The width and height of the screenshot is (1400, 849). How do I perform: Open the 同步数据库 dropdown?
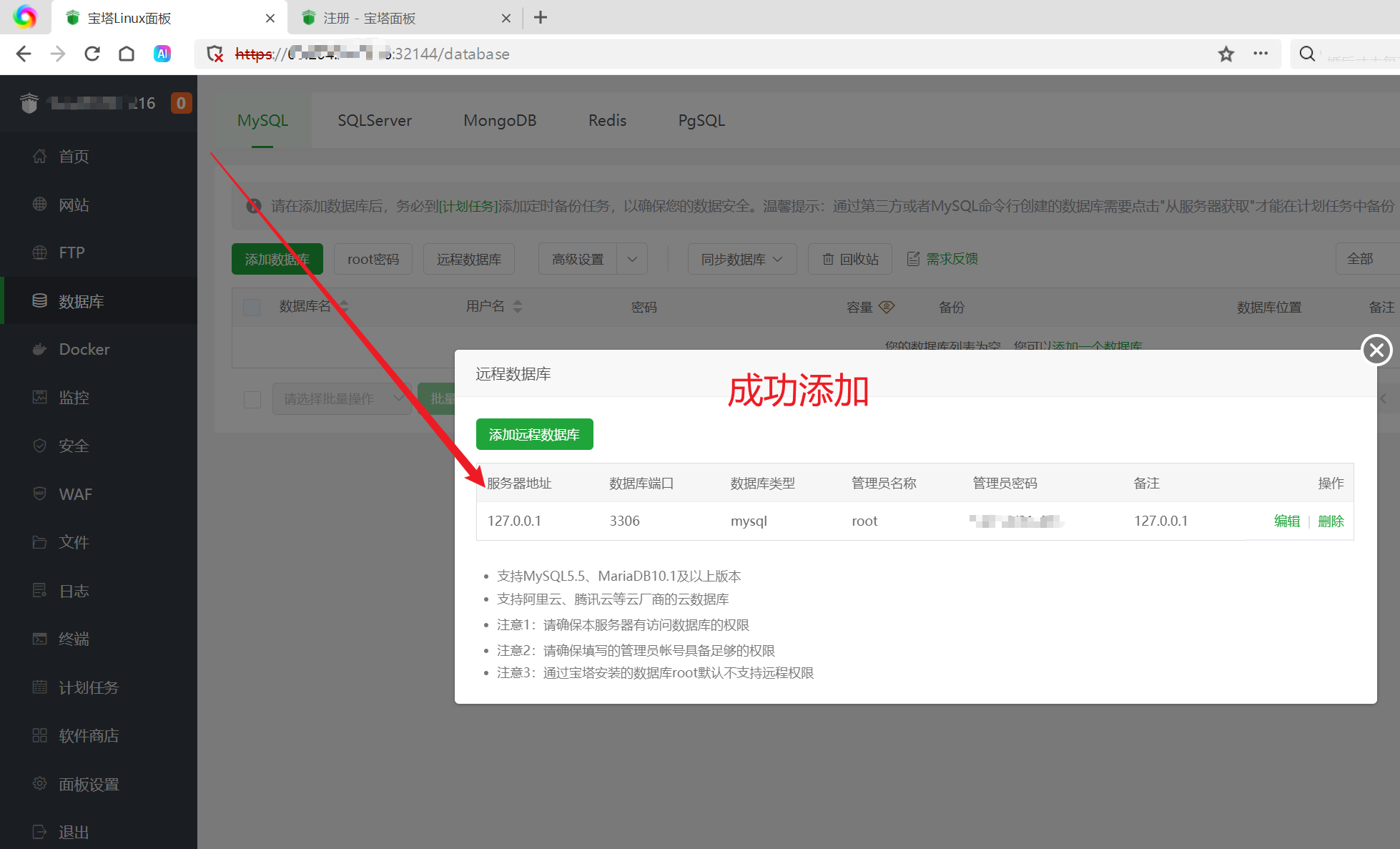pyautogui.click(x=742, y=259)
